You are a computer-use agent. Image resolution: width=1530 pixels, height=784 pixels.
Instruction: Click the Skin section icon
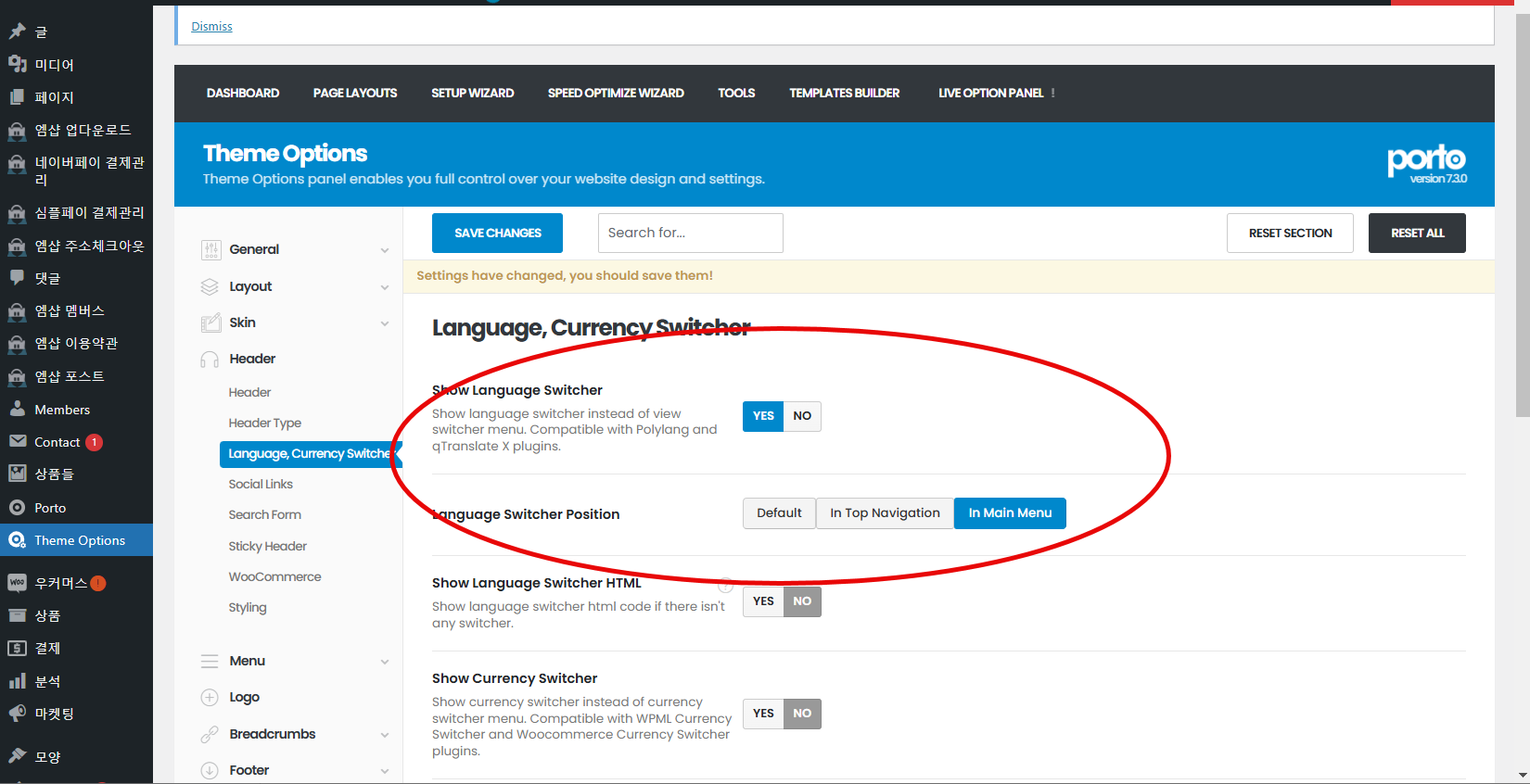click(x=210, y=322)
